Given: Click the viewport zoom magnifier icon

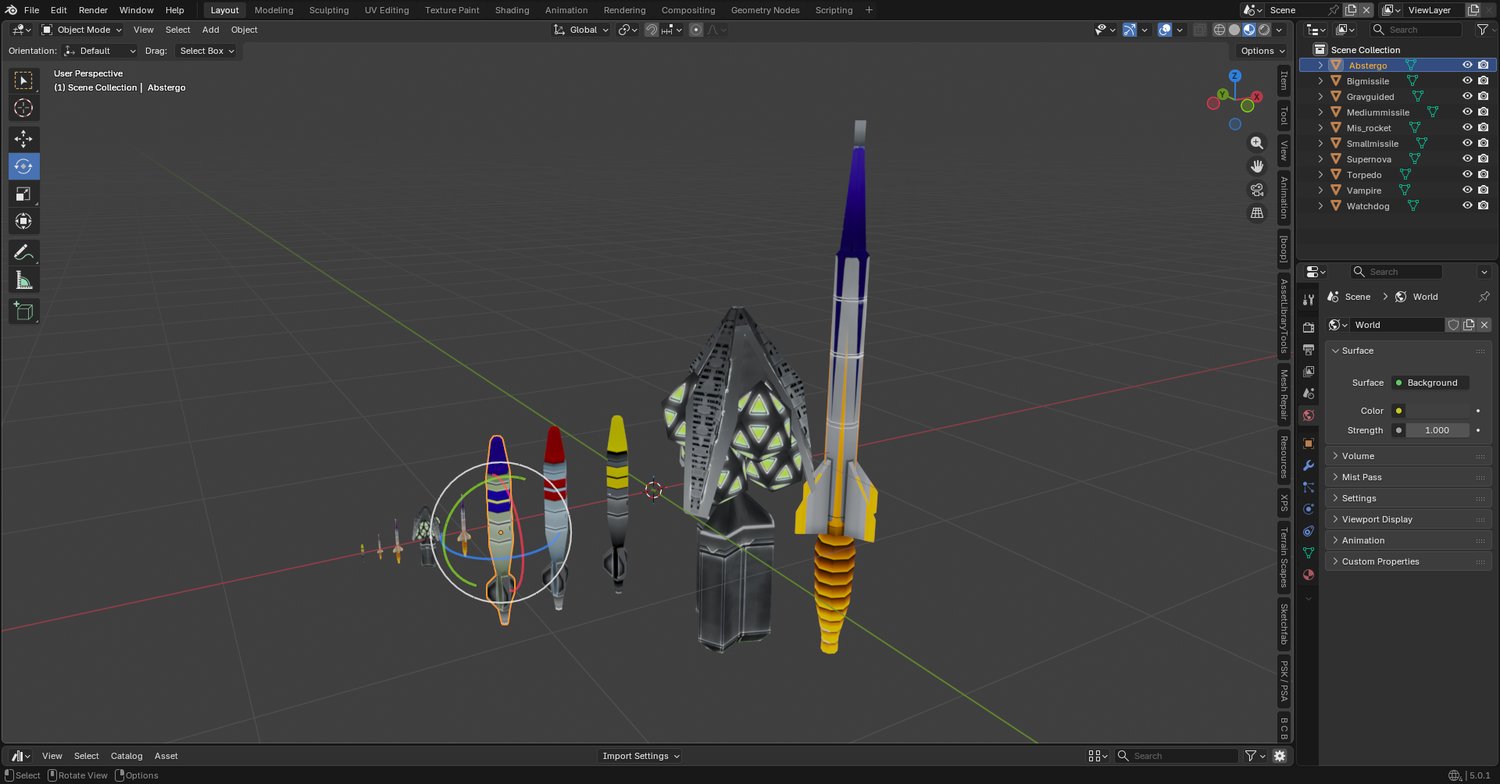Looking at the screenshot, I should click(1257, 143).
